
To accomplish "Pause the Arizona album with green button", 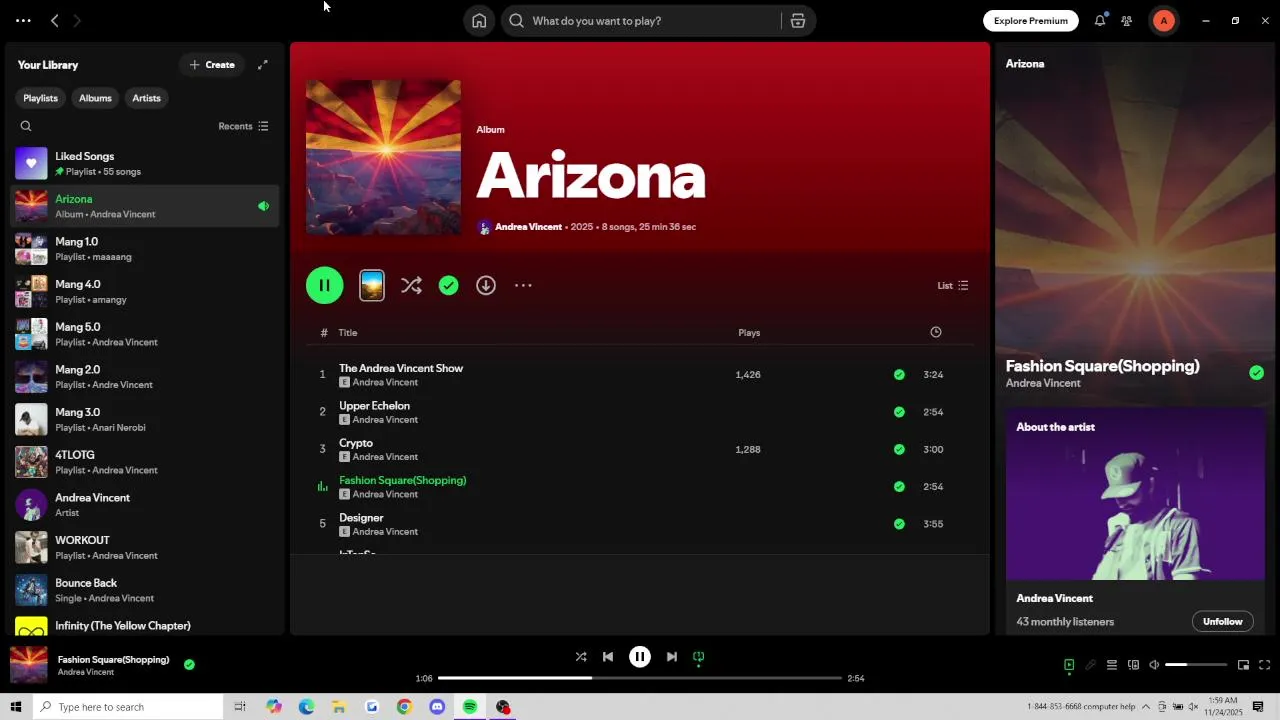I will point(325,286).
